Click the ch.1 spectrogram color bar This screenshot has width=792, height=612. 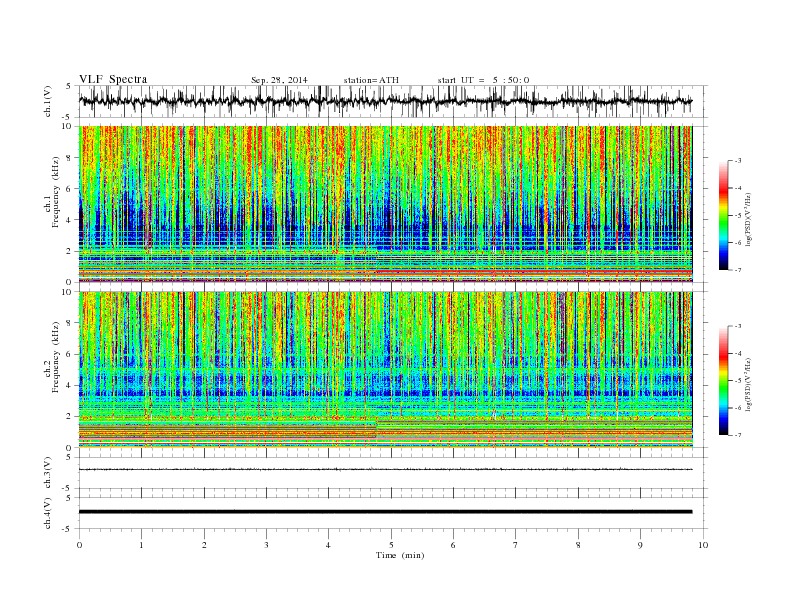[x=723, y=215]
